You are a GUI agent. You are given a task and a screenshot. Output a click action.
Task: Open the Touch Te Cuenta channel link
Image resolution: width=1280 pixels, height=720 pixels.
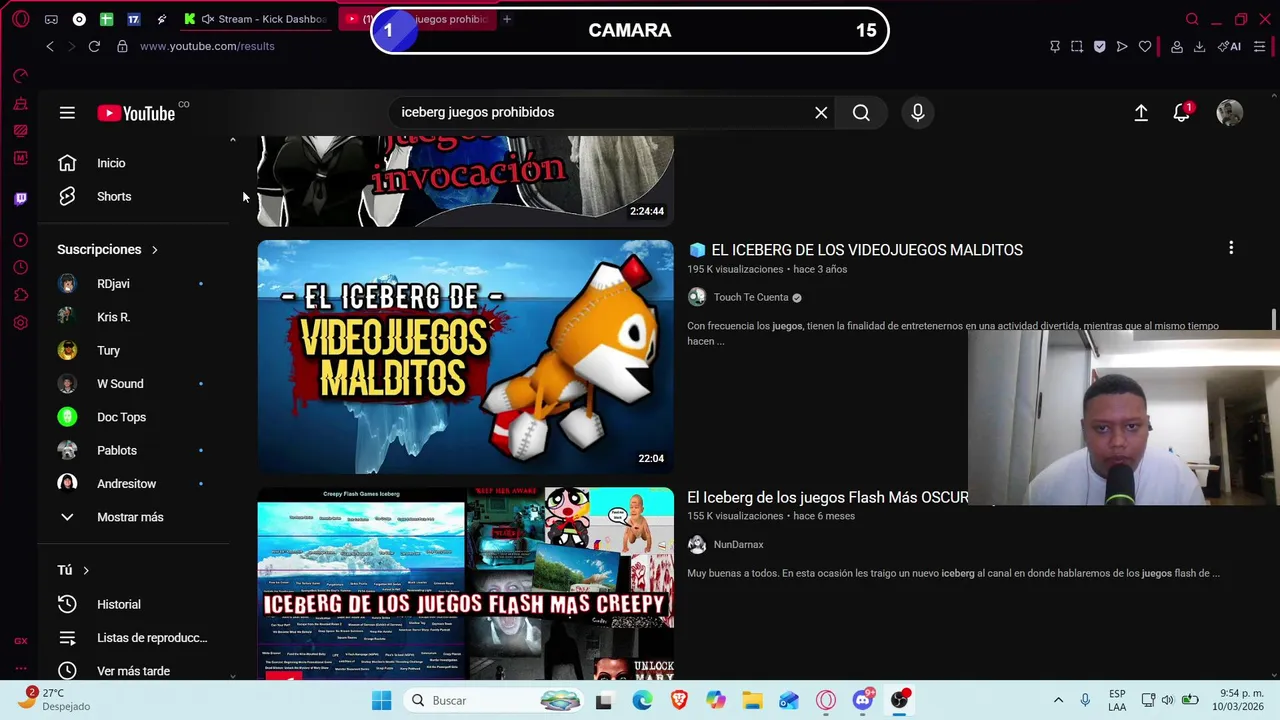click(x=751, y=297)
